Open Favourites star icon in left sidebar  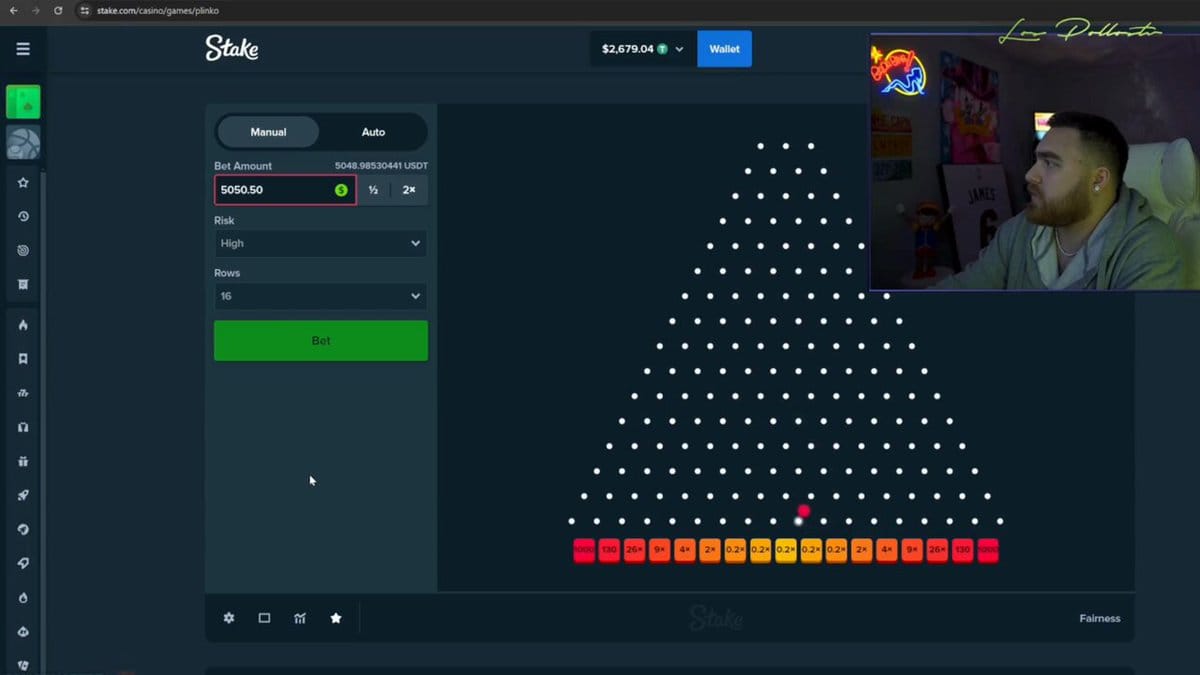point(23,183)
